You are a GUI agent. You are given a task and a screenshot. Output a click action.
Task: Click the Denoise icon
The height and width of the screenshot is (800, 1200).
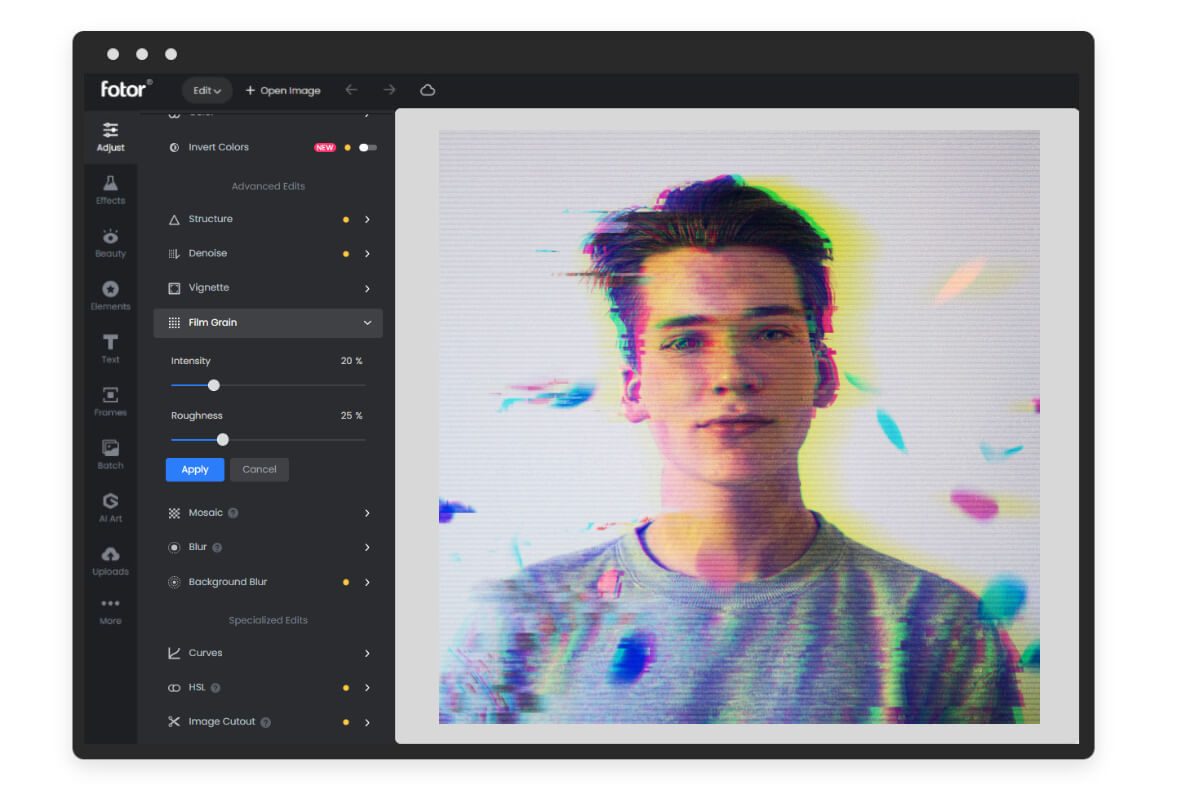[174, 254]
